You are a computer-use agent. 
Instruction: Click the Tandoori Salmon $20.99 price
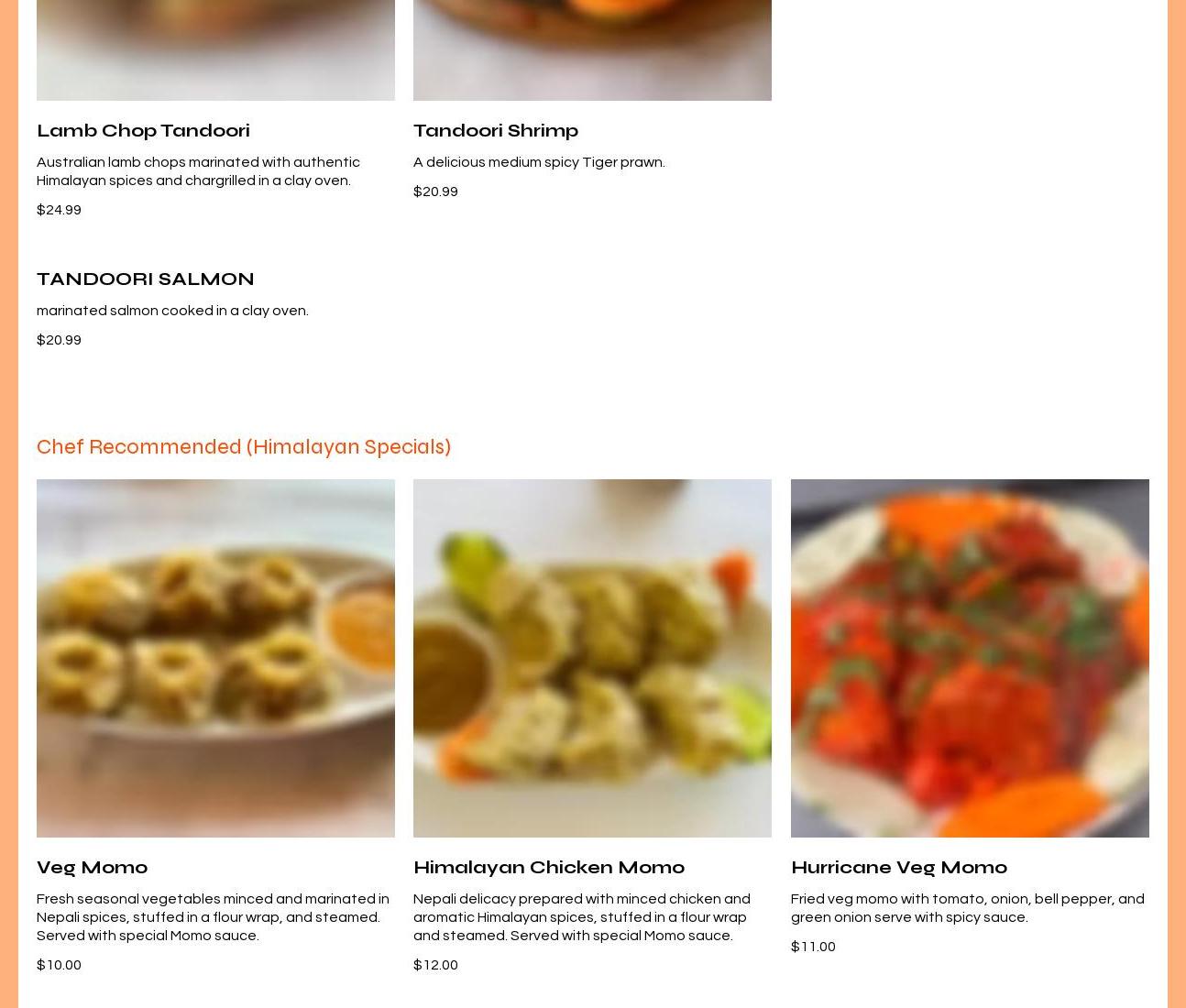(59, 340)
